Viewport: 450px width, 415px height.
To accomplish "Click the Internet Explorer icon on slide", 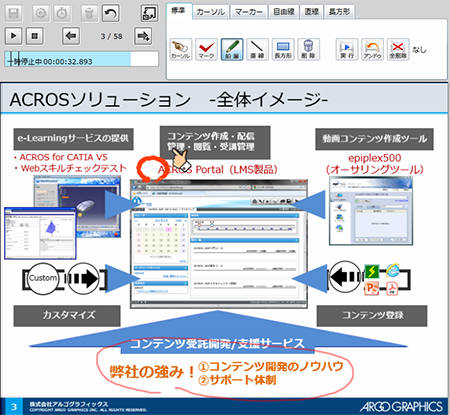I will click(393, 271).
